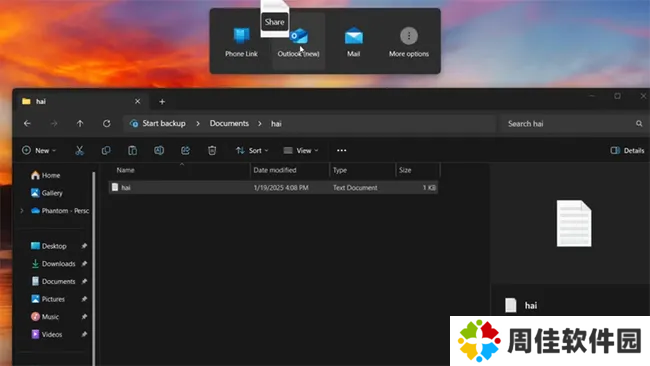
Task: Close the hai tab
Action: 138,102
